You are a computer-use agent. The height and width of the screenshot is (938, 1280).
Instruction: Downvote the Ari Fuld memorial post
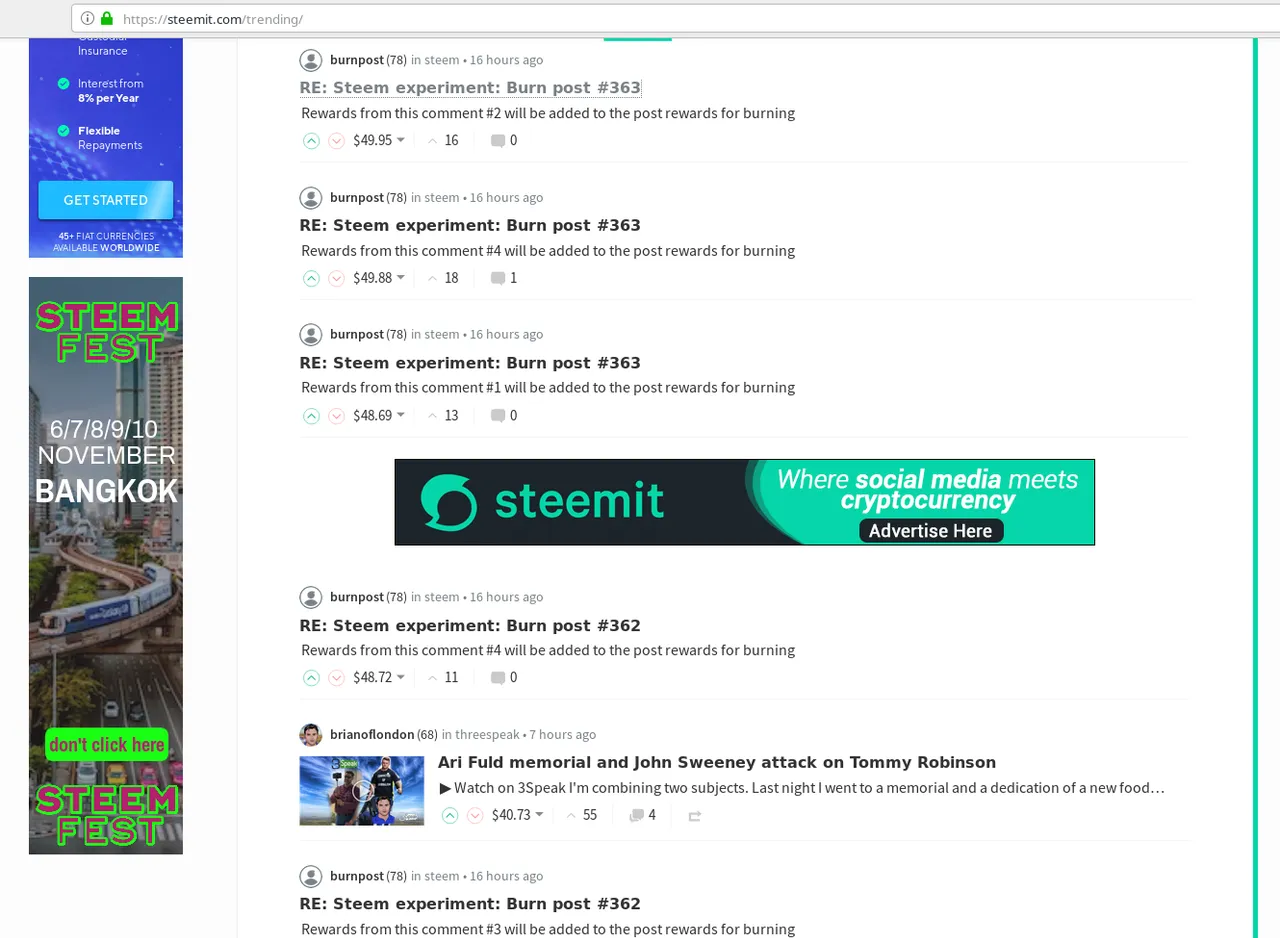point(476,816)
